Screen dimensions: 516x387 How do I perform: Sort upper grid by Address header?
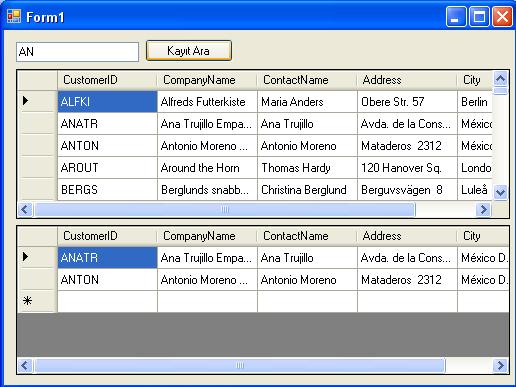[x=407, y=80]
